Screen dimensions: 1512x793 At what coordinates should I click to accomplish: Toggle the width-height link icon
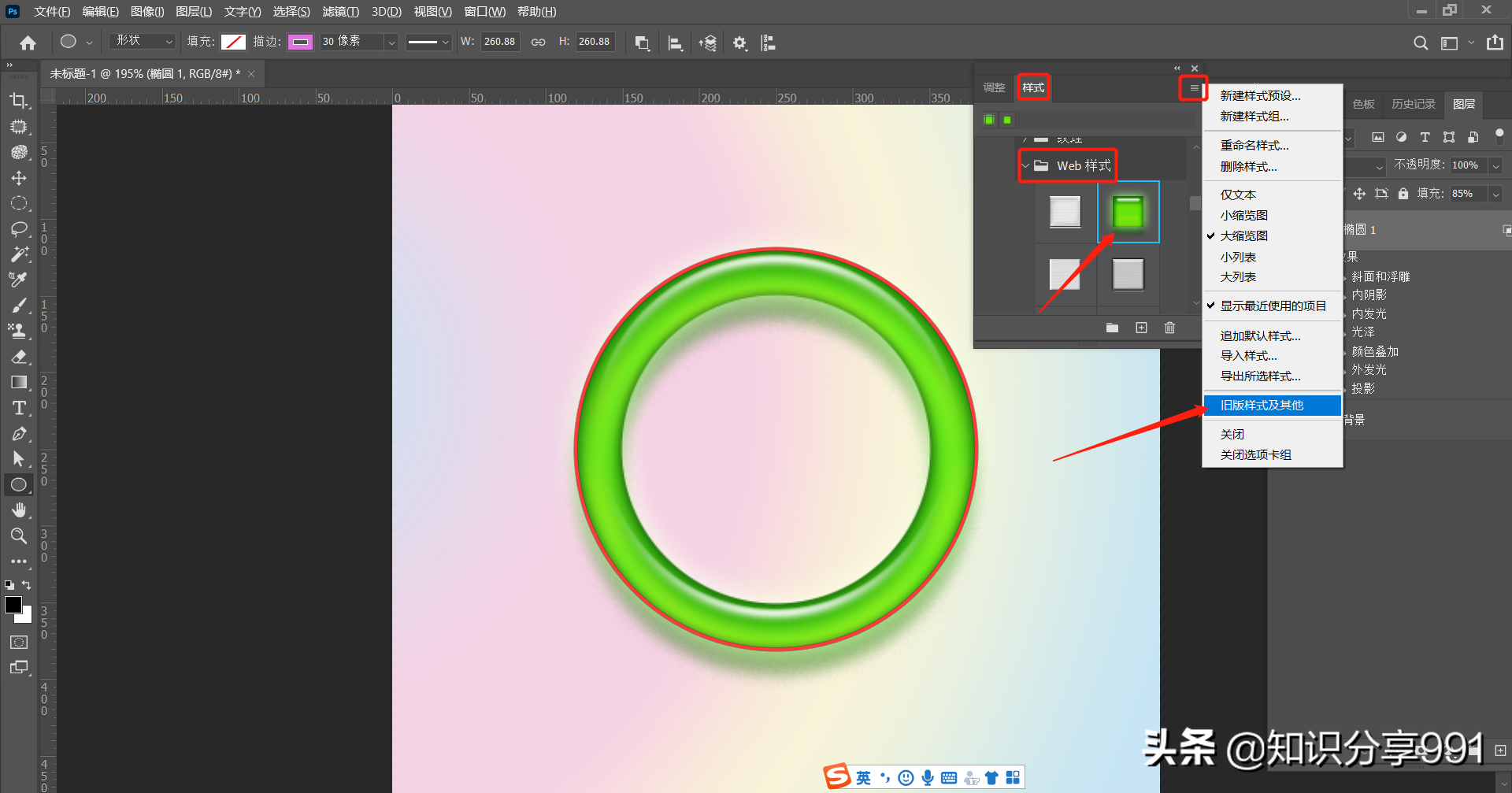pyautogui.click(x=538, y=42)
